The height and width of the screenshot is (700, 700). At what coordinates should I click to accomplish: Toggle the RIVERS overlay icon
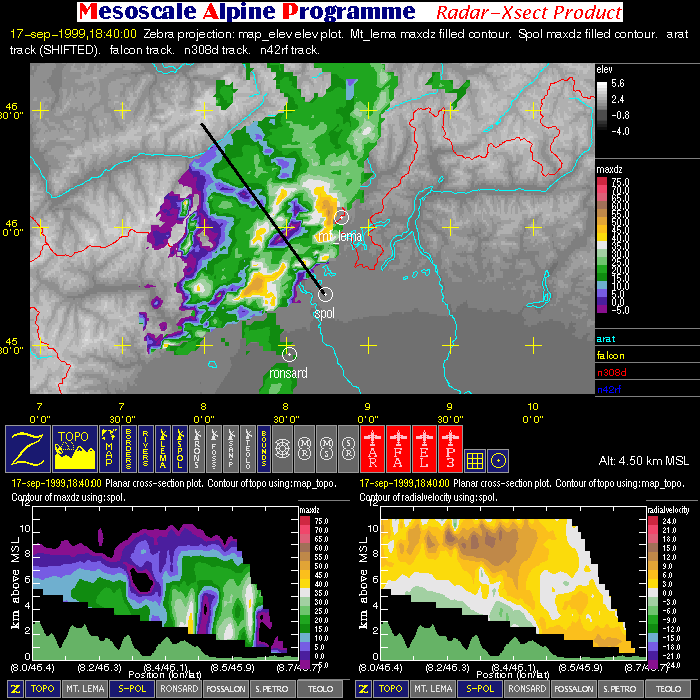pyautogui.click(x=146, y=449)
